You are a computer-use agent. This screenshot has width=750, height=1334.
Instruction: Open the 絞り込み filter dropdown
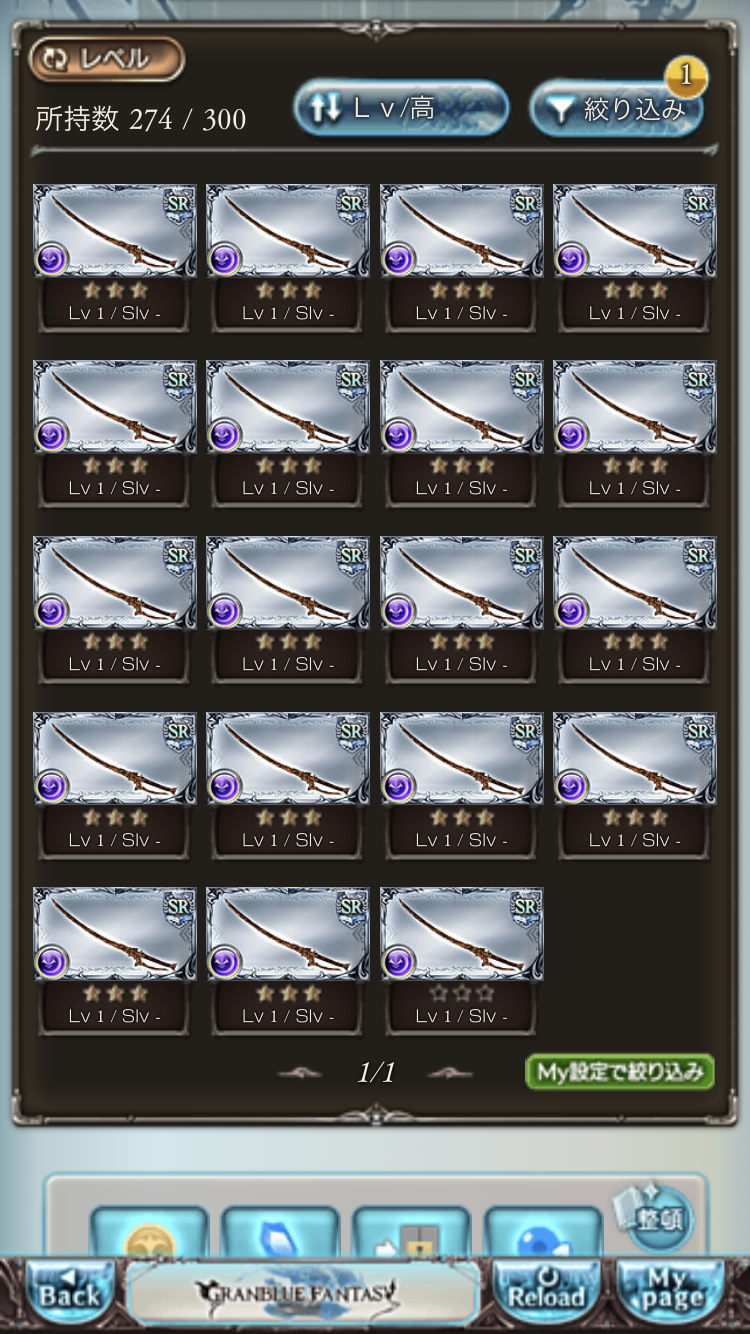[616, 108]
